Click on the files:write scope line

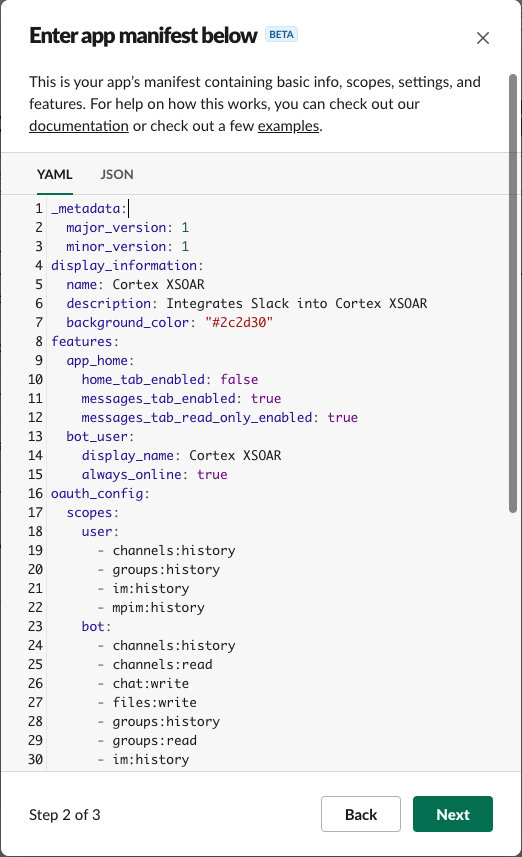point(155,702)
